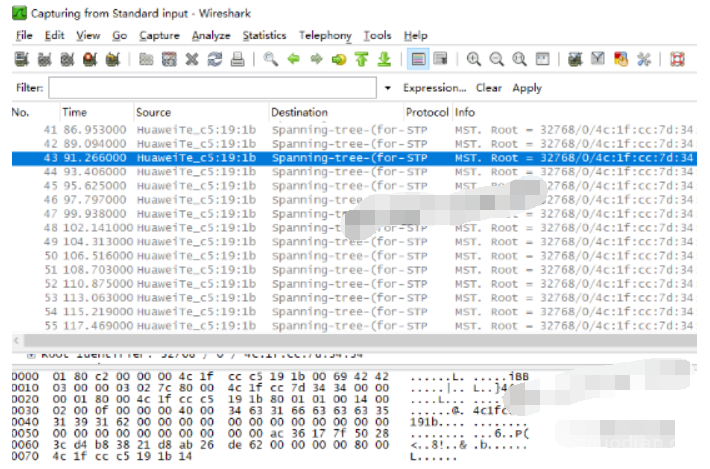Click the Clear filter button
Image resolution: width=710 pixels, height=469 pixels.
click(489, 88)
